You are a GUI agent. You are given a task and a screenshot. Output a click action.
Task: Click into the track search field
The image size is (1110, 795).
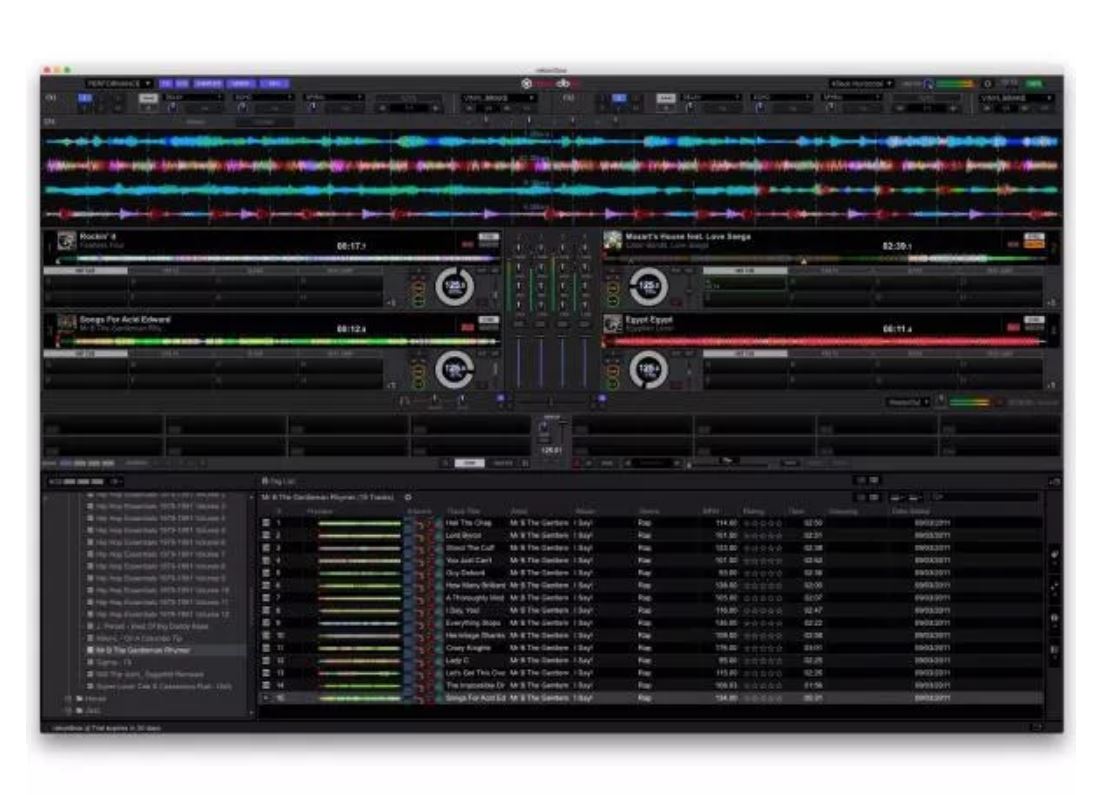(985, 498)
